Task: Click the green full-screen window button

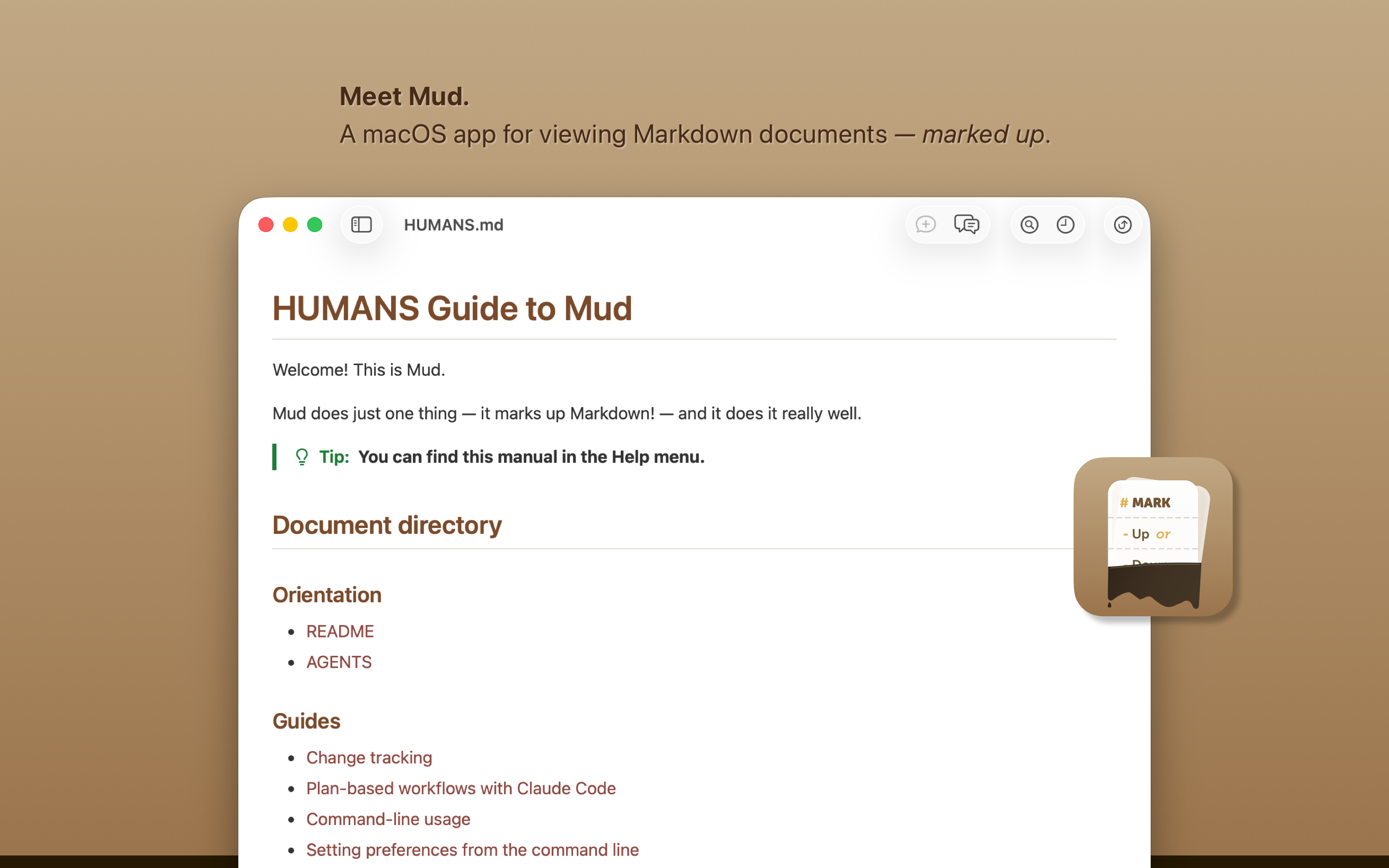Action: click(314, 224)
